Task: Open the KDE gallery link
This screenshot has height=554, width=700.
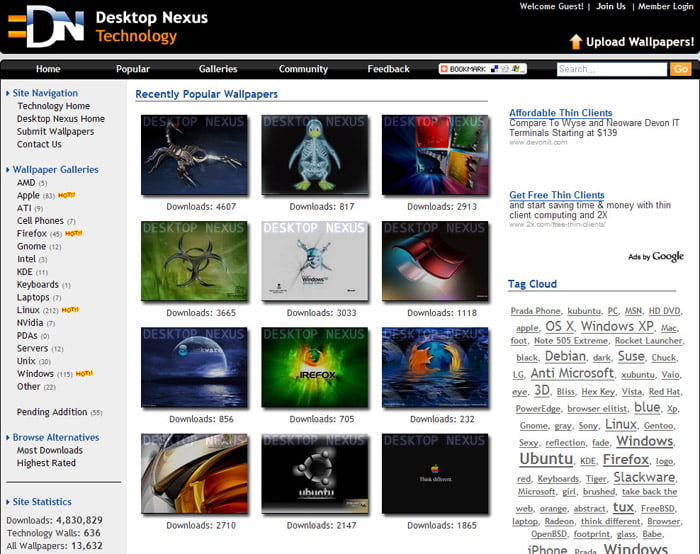Action: [25, 272]
